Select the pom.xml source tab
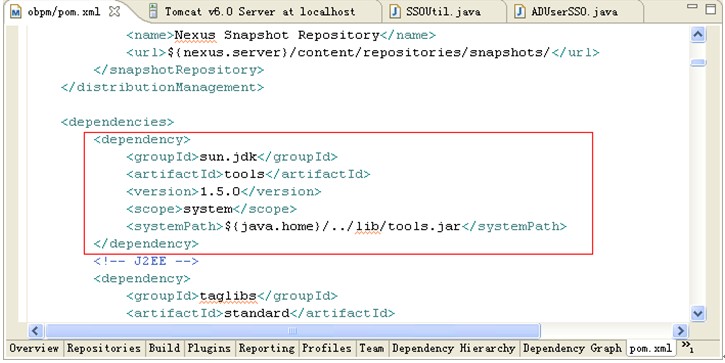This screenshot has height=363, width=725. pyautogui.click(x=651, y=348)
